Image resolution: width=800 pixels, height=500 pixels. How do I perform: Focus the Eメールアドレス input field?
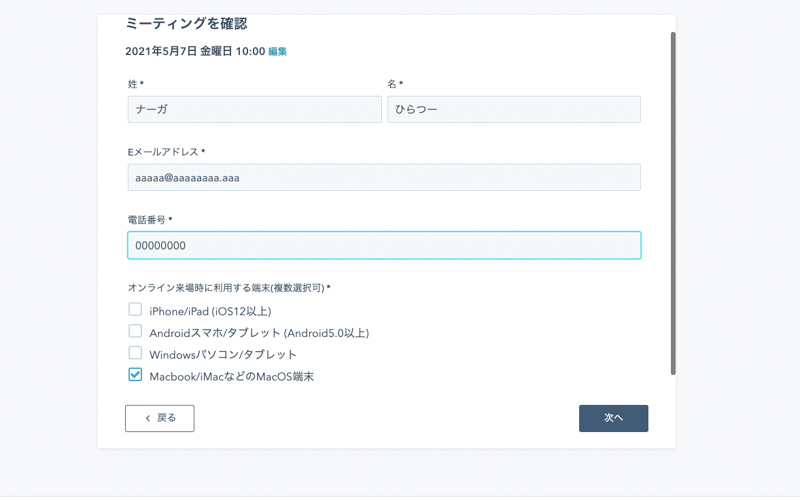click(x=384, y=177)
